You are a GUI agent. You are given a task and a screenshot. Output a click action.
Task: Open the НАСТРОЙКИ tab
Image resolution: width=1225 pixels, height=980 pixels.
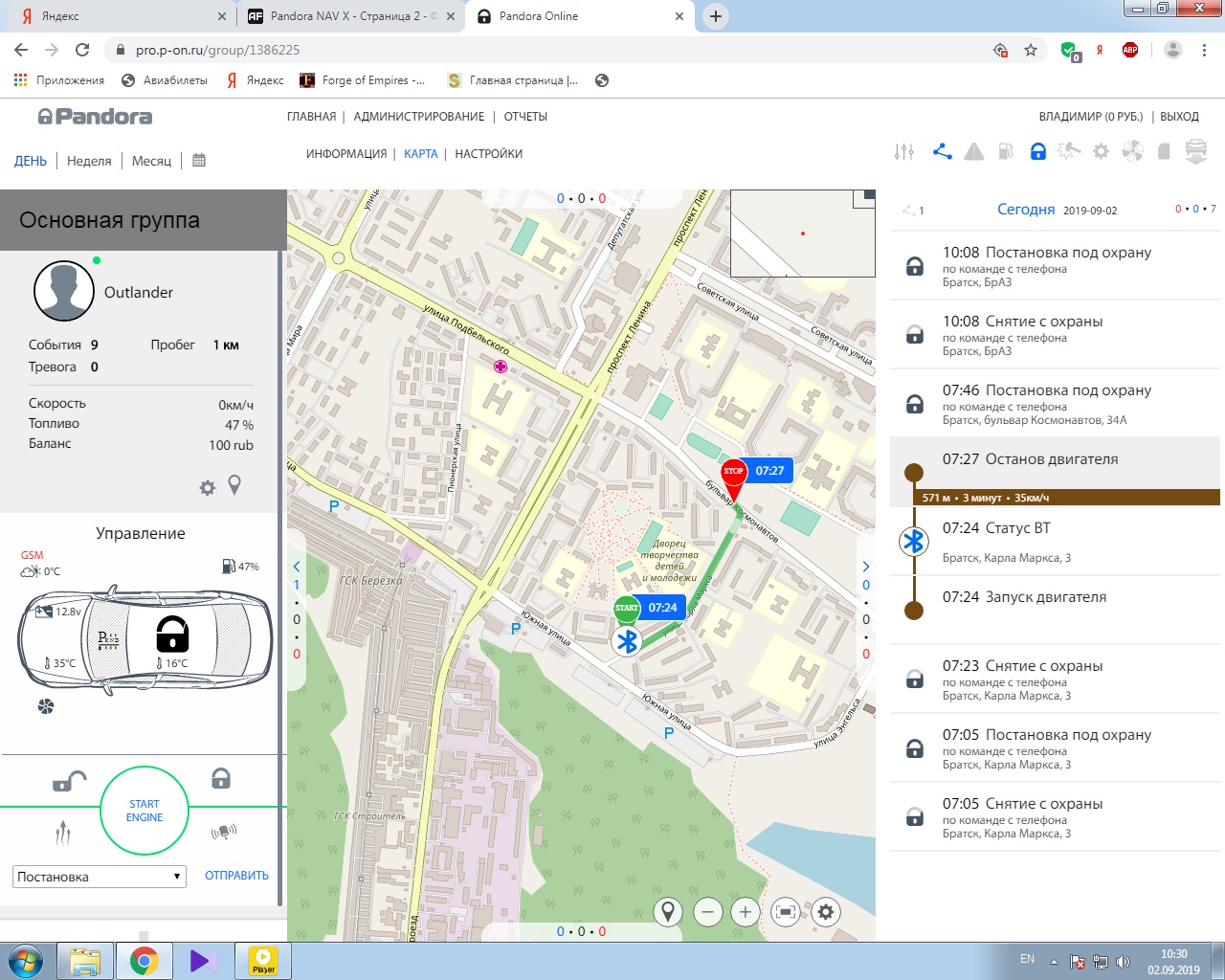pos(488,154)
